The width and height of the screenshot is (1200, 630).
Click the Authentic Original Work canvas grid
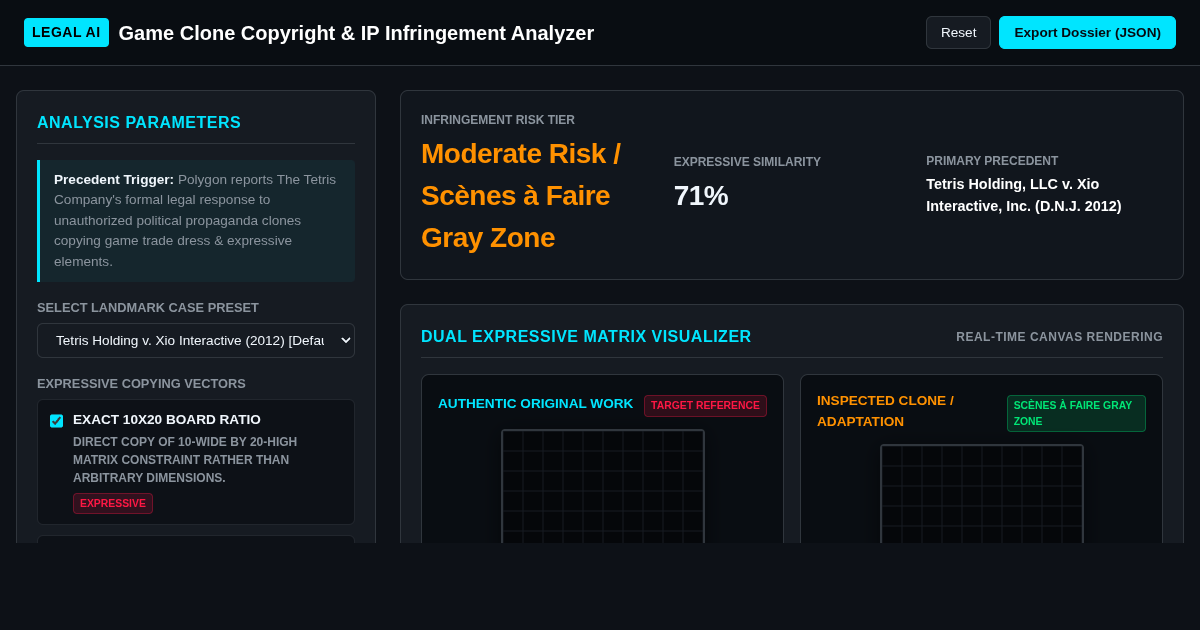[603, 486]
